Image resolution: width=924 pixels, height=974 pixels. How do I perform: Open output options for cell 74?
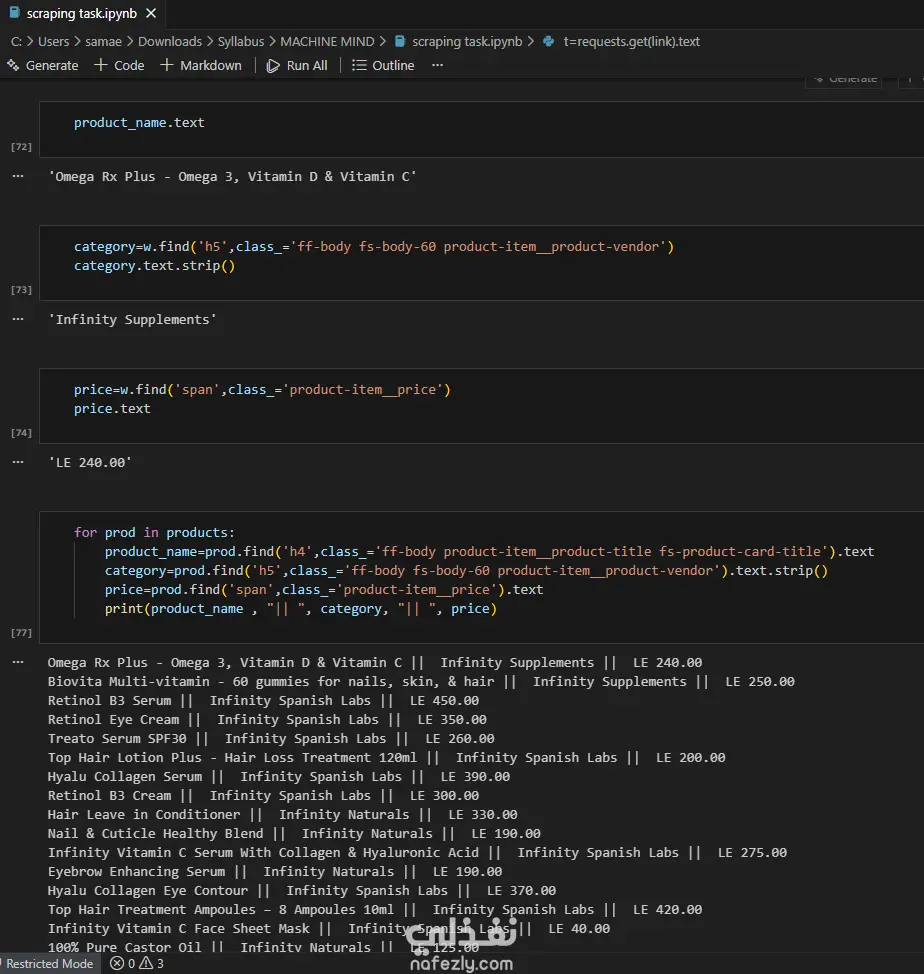click(x=18, y=462)
